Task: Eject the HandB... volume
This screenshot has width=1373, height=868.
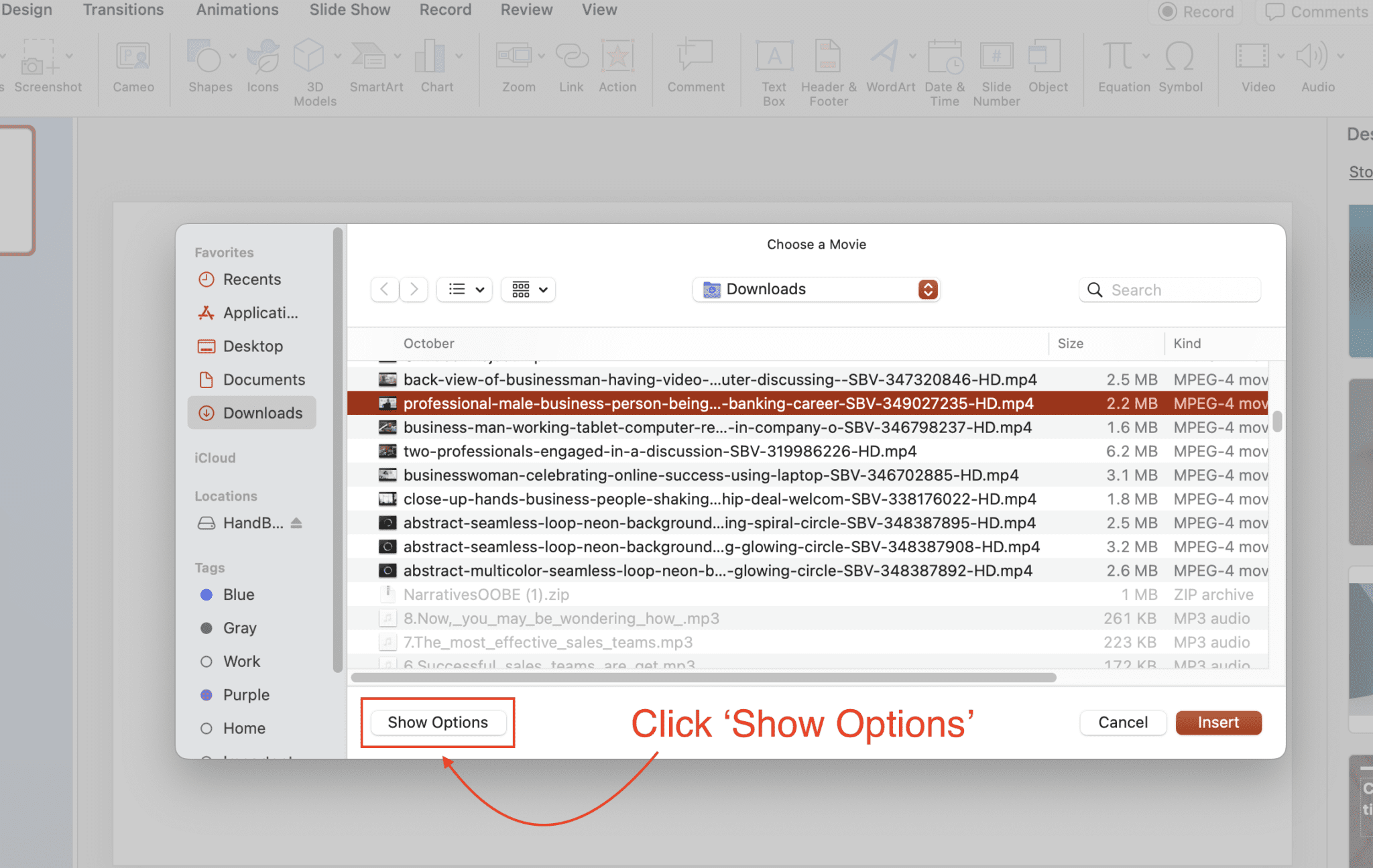Action: (x=296, y=523)
